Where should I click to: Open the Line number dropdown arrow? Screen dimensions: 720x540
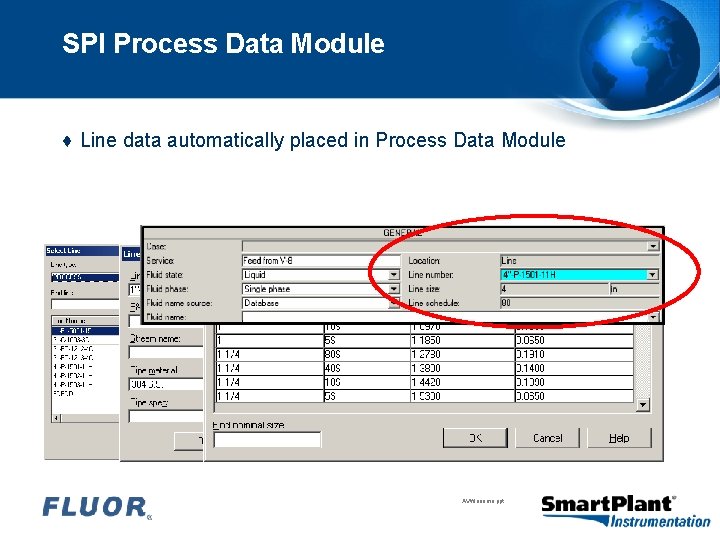point(652,275)
